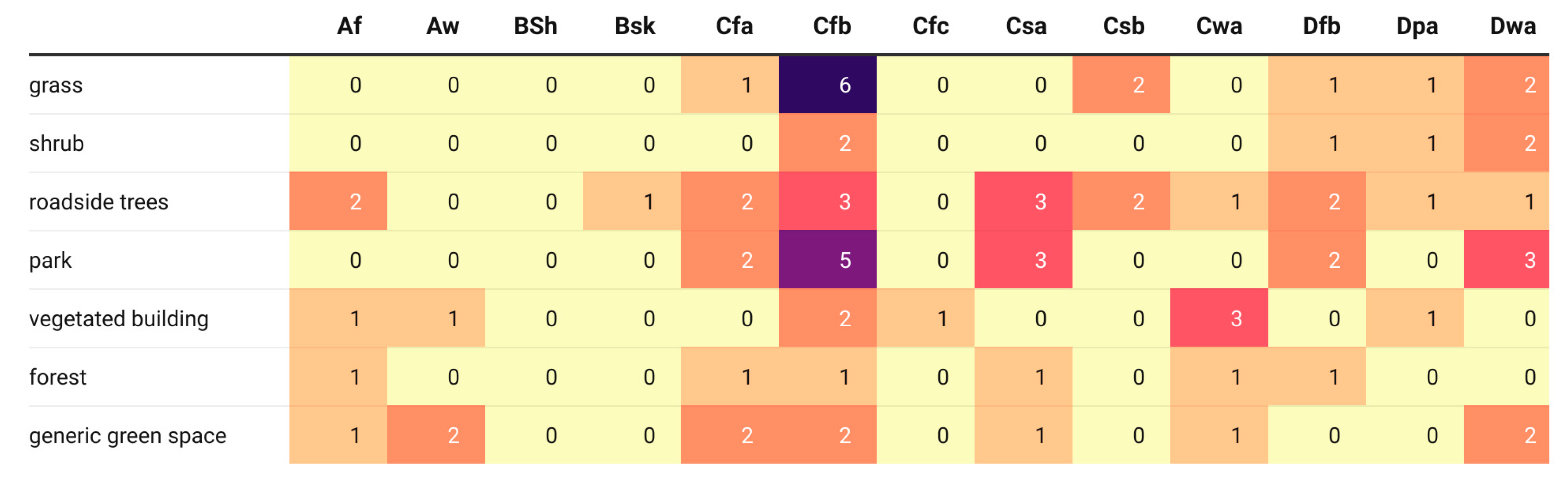Click the Cfb column header
The image size is (1568, 488).
click(832, 26)
